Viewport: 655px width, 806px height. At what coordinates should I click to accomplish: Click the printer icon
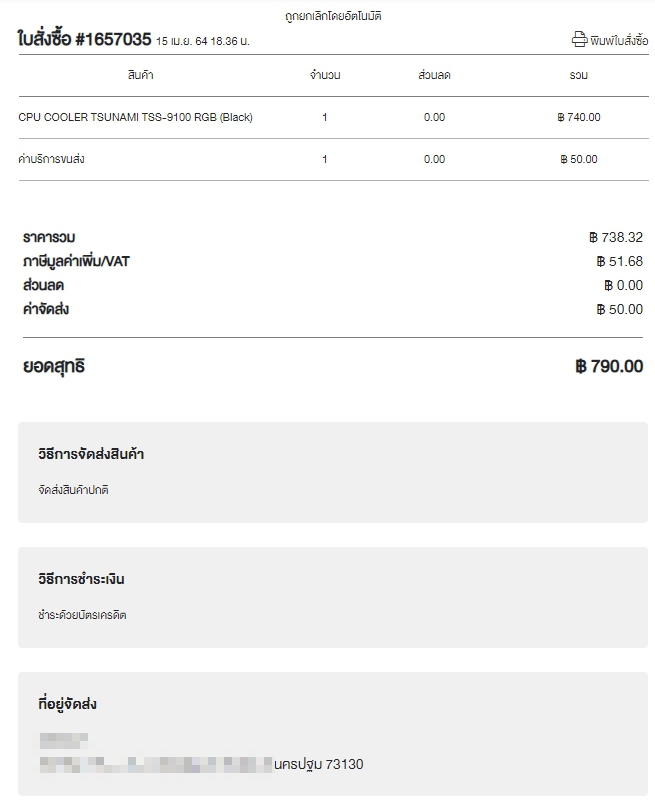pyautogui.click(x=579, y=40)
